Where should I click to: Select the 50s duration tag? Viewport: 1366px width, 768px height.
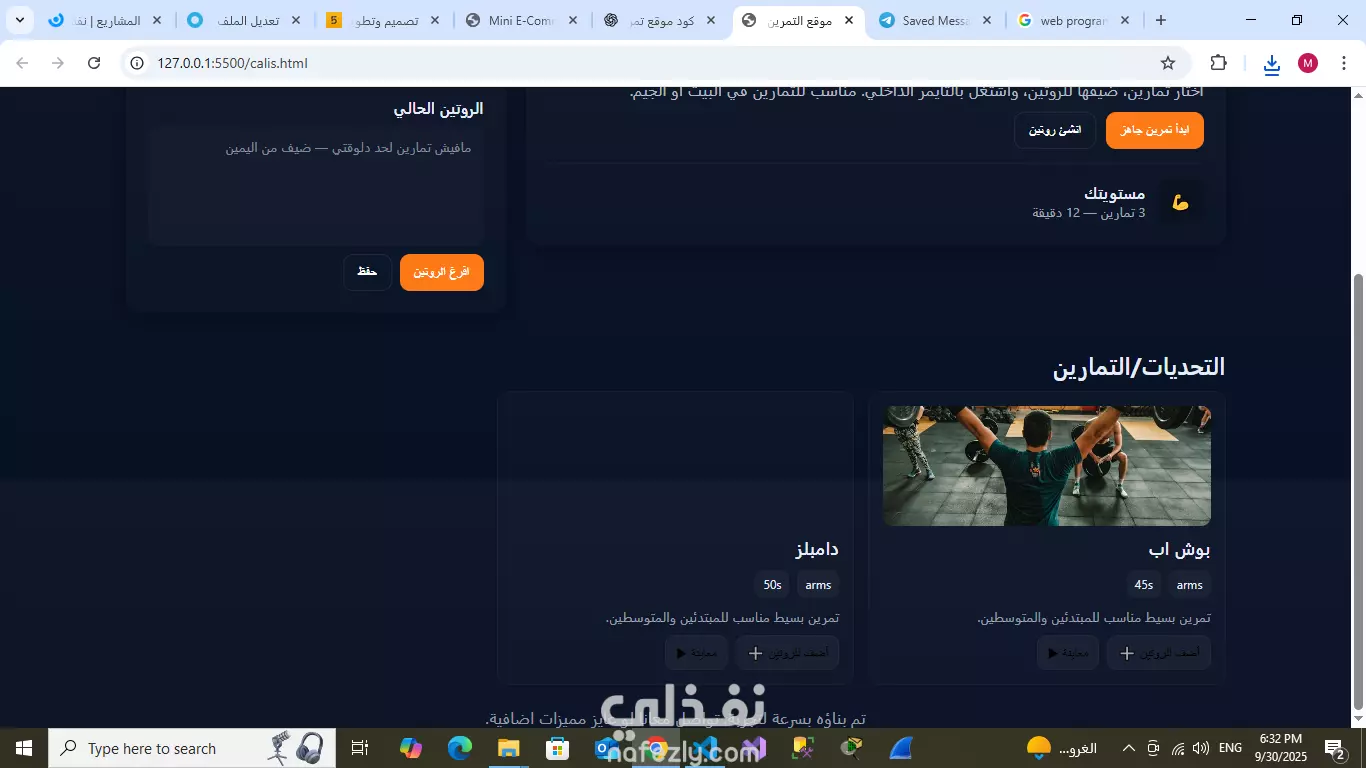(x=772, y=585)
